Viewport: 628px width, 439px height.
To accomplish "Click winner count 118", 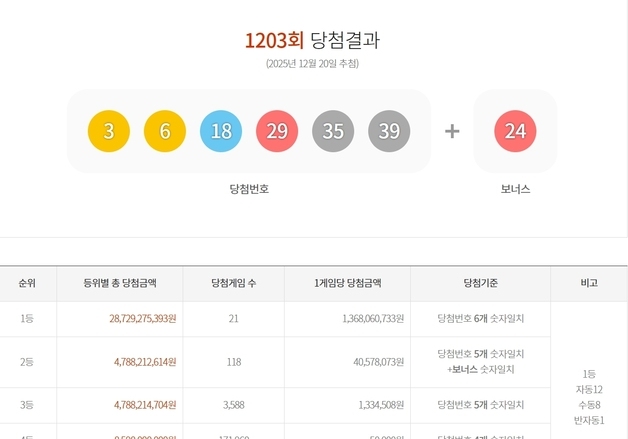I will coord(234,362).
